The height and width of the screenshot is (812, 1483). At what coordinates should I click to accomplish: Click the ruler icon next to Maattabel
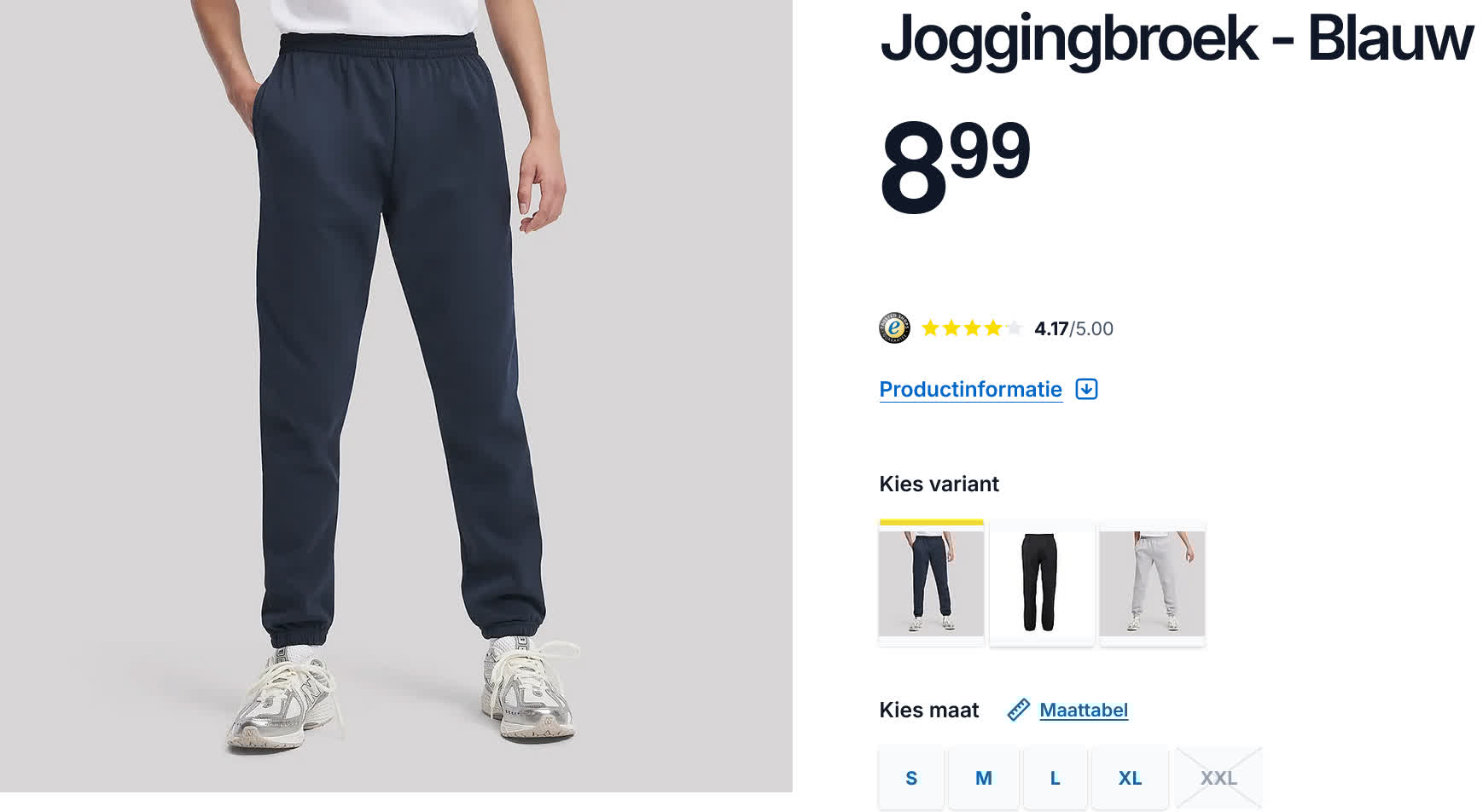[1019, 710]
